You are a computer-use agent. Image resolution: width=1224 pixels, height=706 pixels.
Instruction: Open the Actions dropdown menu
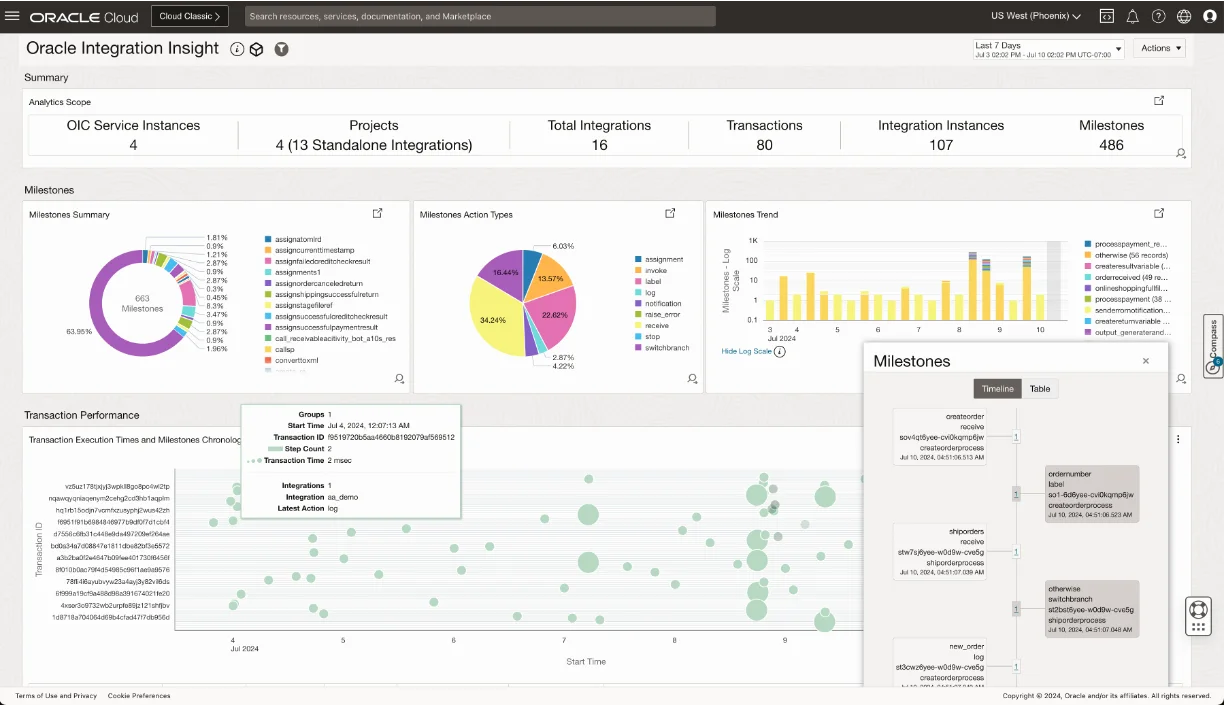point(1161,48)
